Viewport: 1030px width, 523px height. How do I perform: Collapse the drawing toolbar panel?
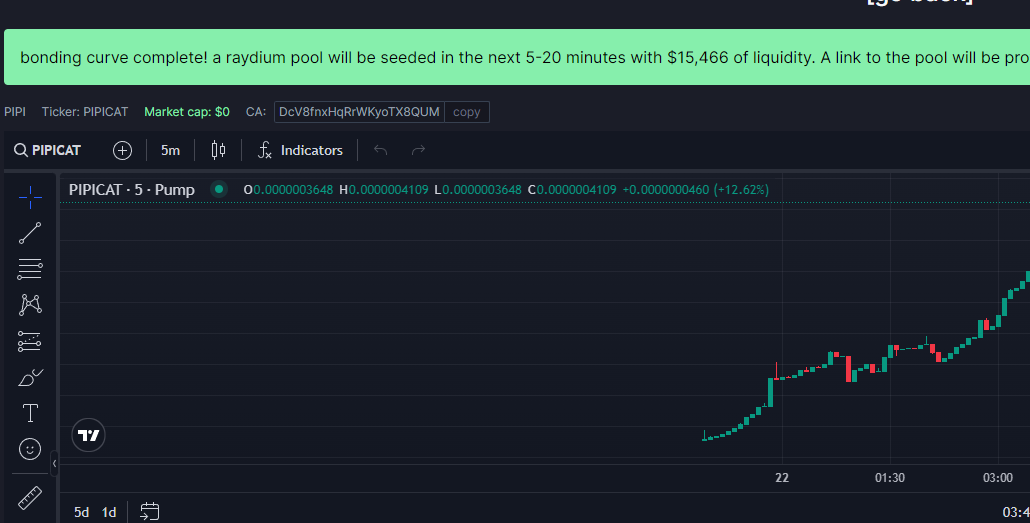tap(55, 463)
